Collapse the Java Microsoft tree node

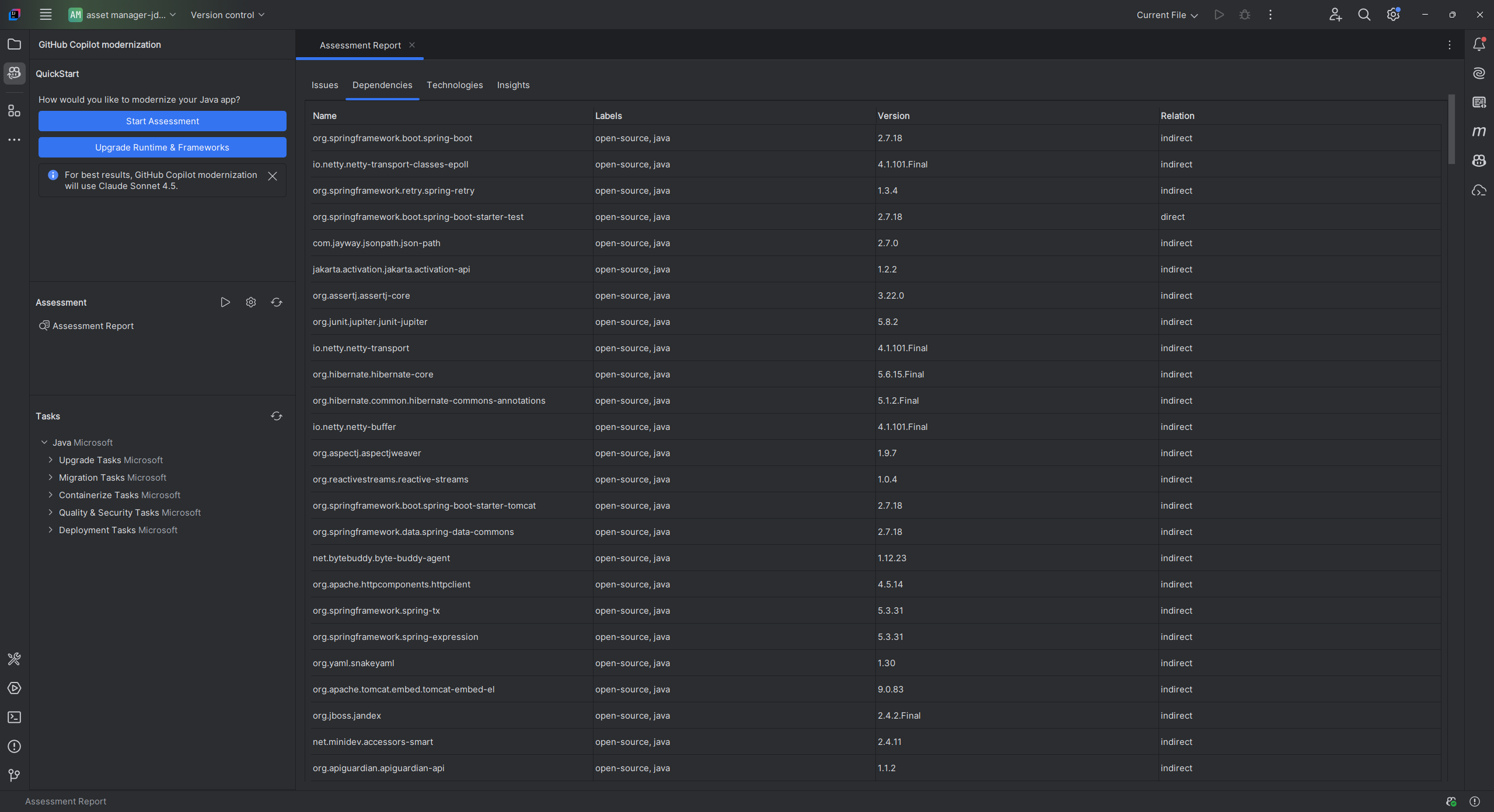coord(44,442)
